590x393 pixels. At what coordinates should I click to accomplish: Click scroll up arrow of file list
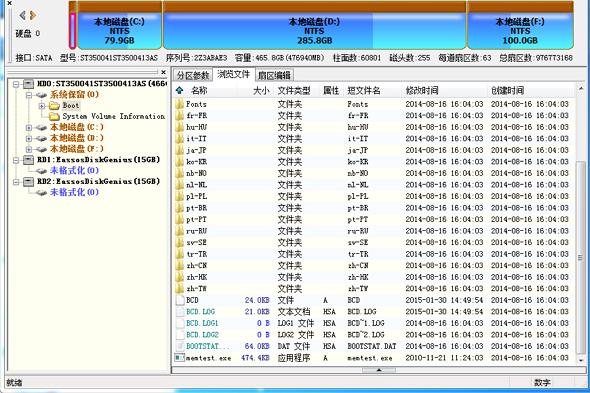click(x=581, y=88)
